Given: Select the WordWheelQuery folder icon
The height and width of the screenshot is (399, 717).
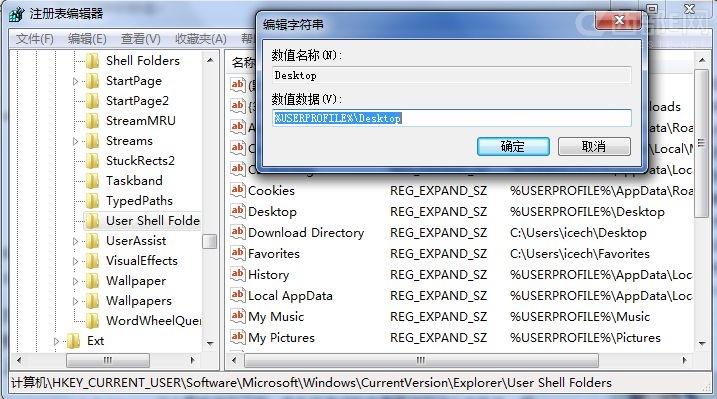Looking at the screenshot, I should [x=92, y=320].
